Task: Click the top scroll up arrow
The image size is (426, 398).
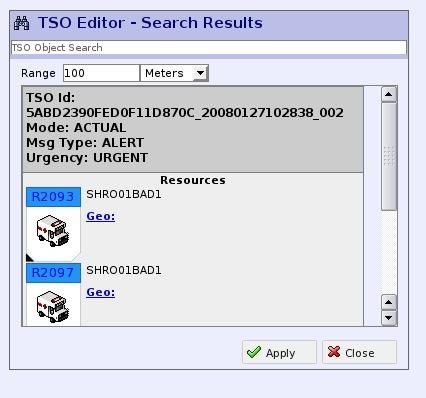Action: 389,94
